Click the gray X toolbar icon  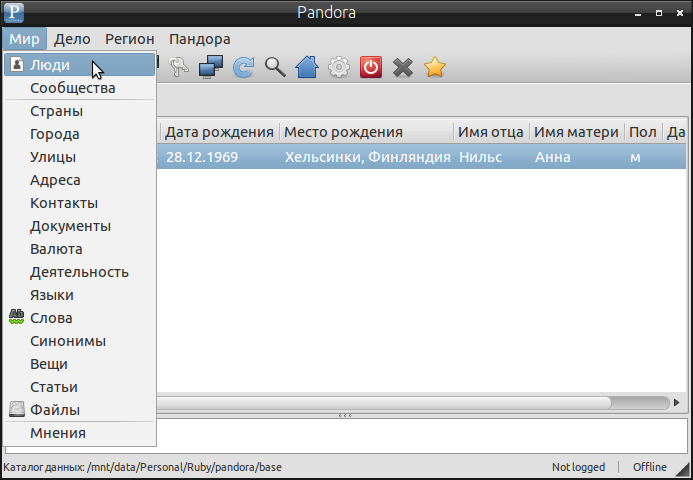[x=403, y=68]
